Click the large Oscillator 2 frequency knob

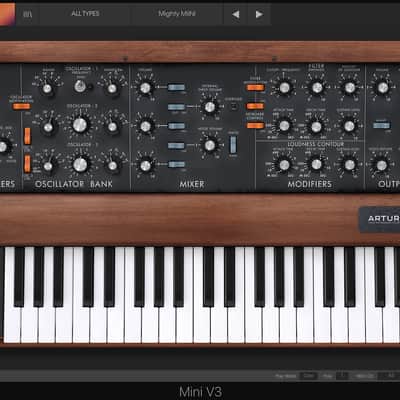[80, 125]
